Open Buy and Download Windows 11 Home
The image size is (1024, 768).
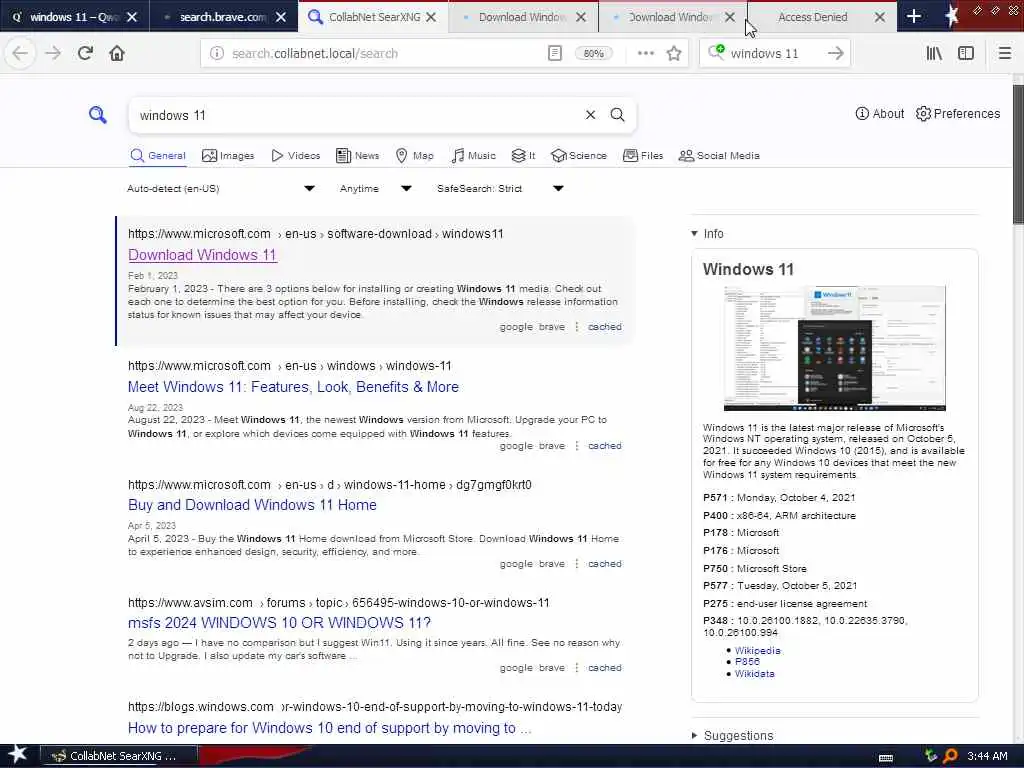[252, 505]
